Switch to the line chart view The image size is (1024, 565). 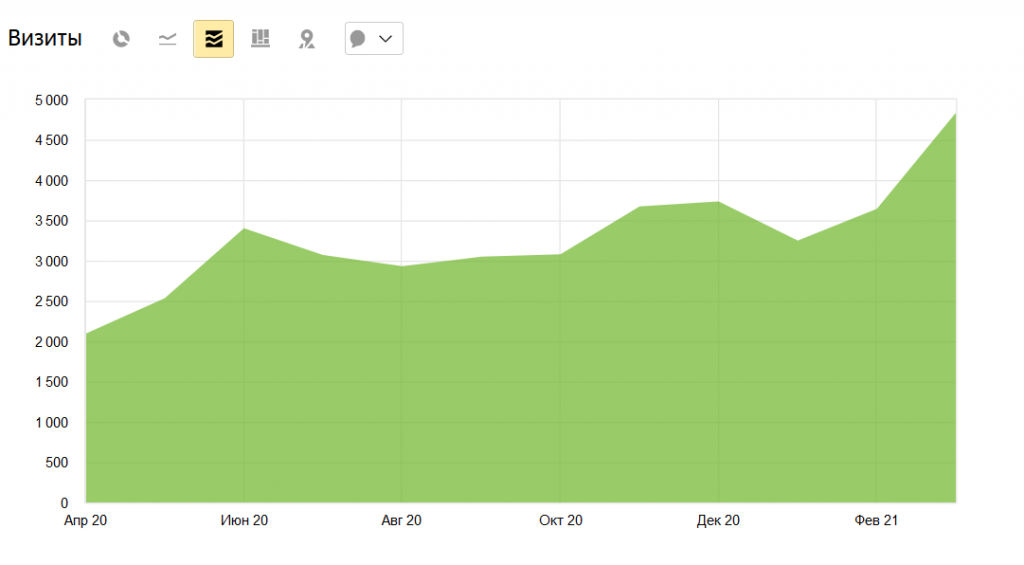pos(167,39)
